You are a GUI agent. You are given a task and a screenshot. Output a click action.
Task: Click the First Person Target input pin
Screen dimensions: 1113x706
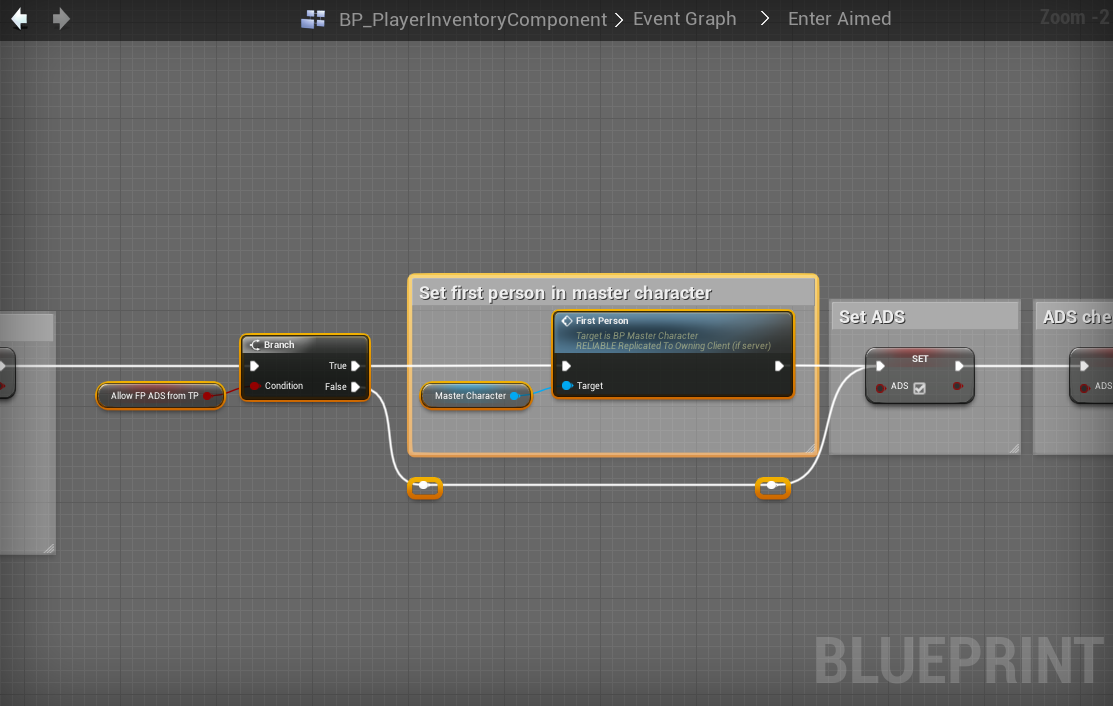(567, 386)
